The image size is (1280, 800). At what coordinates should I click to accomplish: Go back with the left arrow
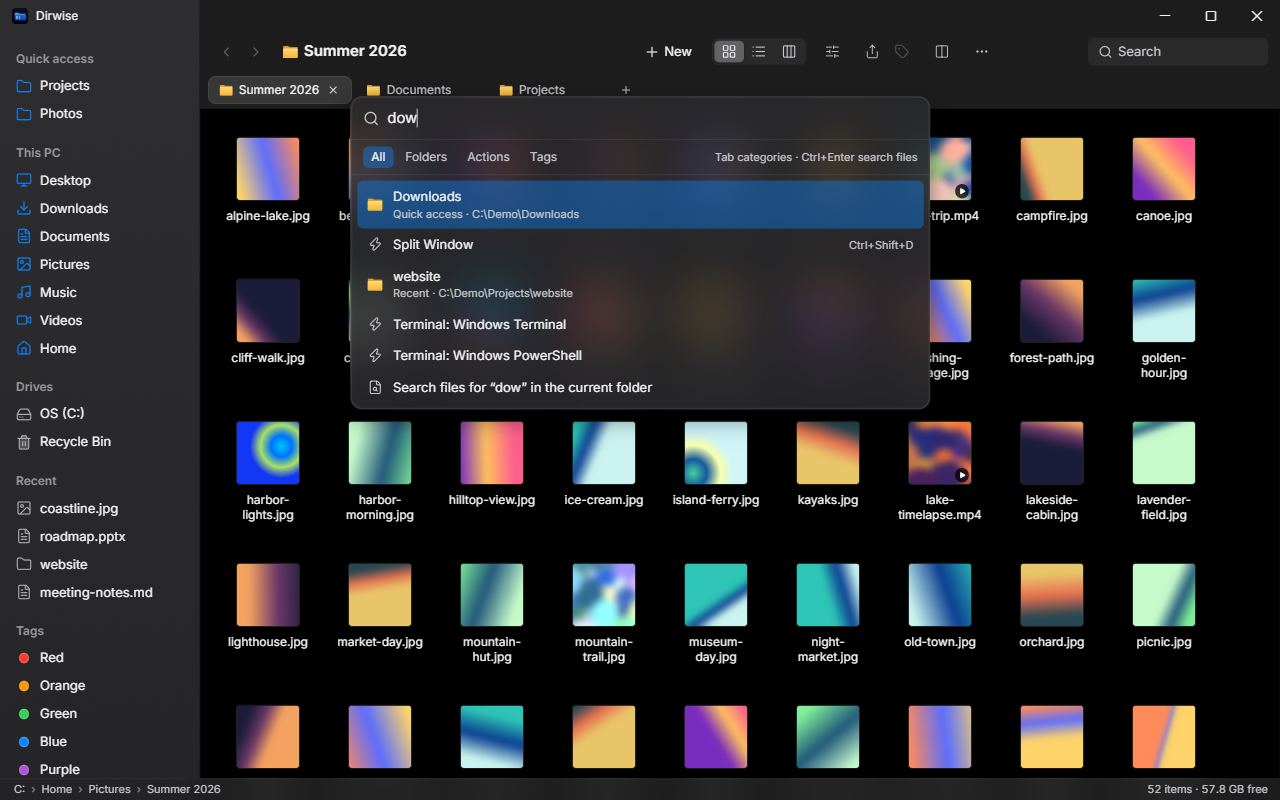[x=227, y=52]
